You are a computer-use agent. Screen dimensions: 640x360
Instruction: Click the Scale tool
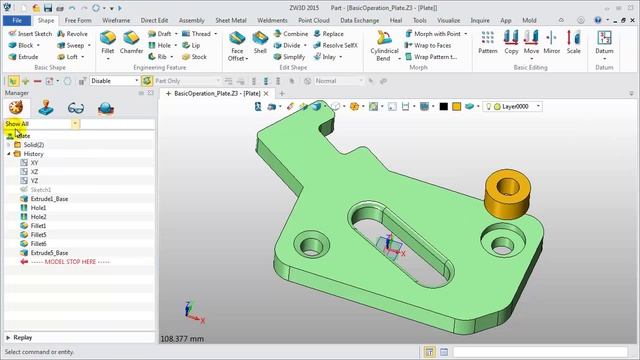coord(573,42)
